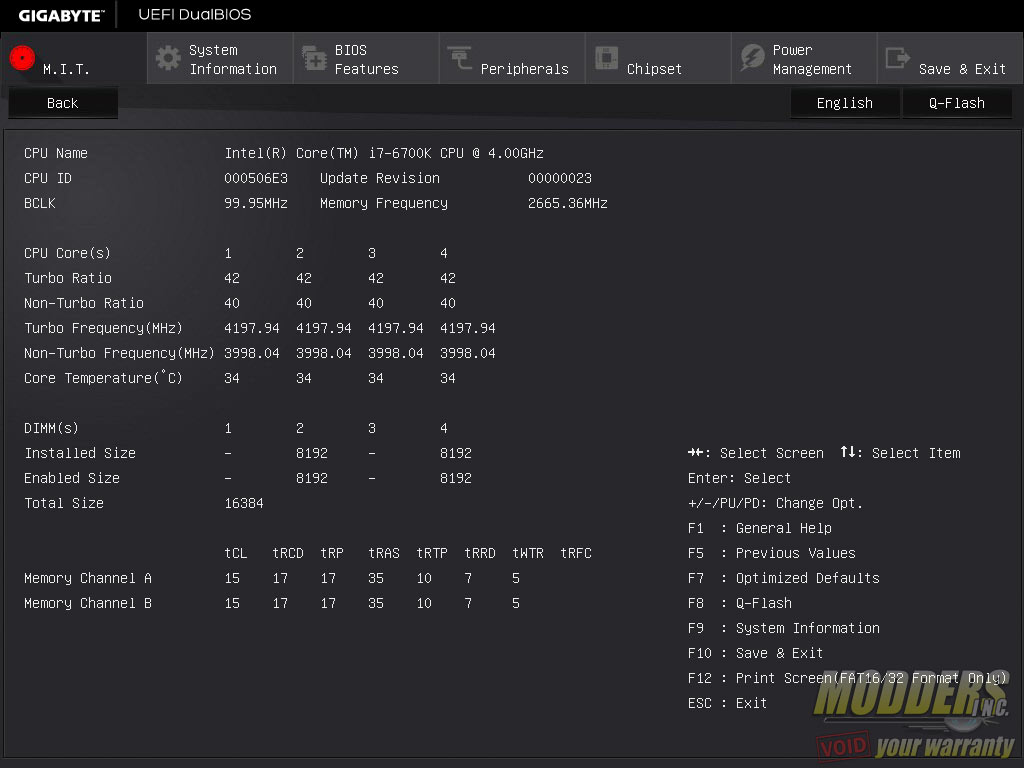The height and width of the screenshot is (768, 1024).
Task: Open the M.I.T. tab
Action: click(74, 58)
